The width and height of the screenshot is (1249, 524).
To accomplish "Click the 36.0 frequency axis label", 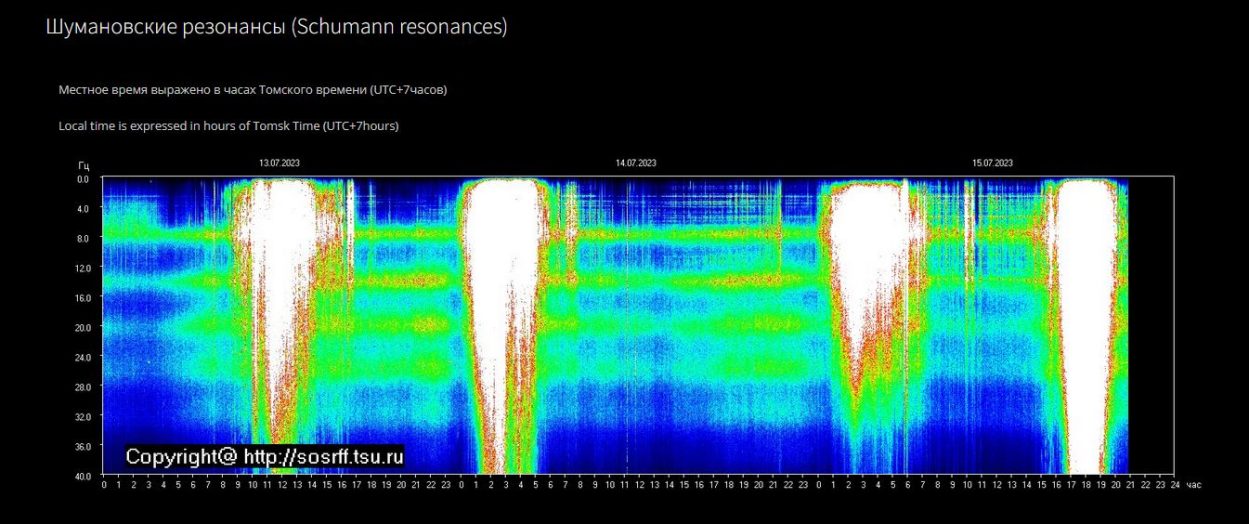I will tap(82, 446).
